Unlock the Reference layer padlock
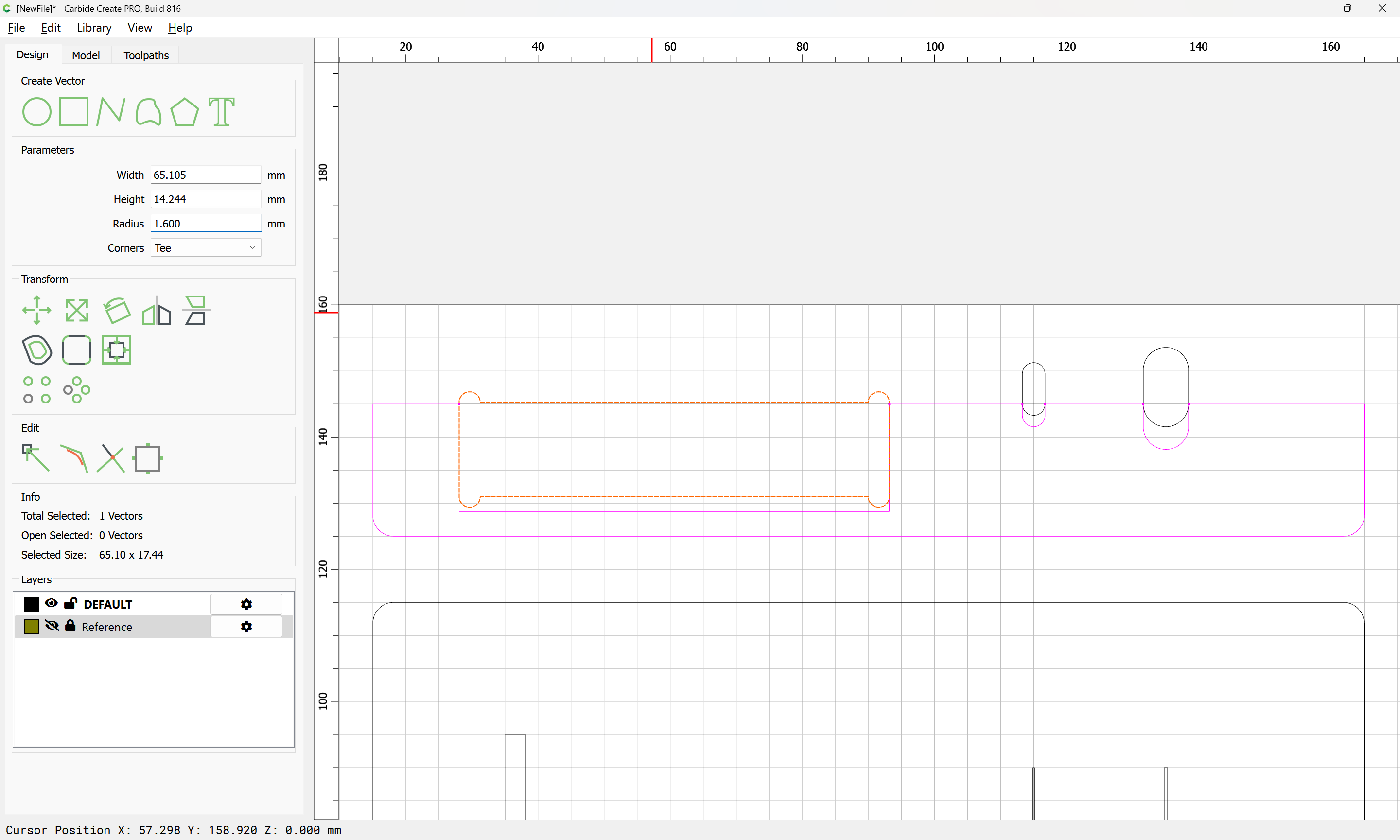 [70, 626]
